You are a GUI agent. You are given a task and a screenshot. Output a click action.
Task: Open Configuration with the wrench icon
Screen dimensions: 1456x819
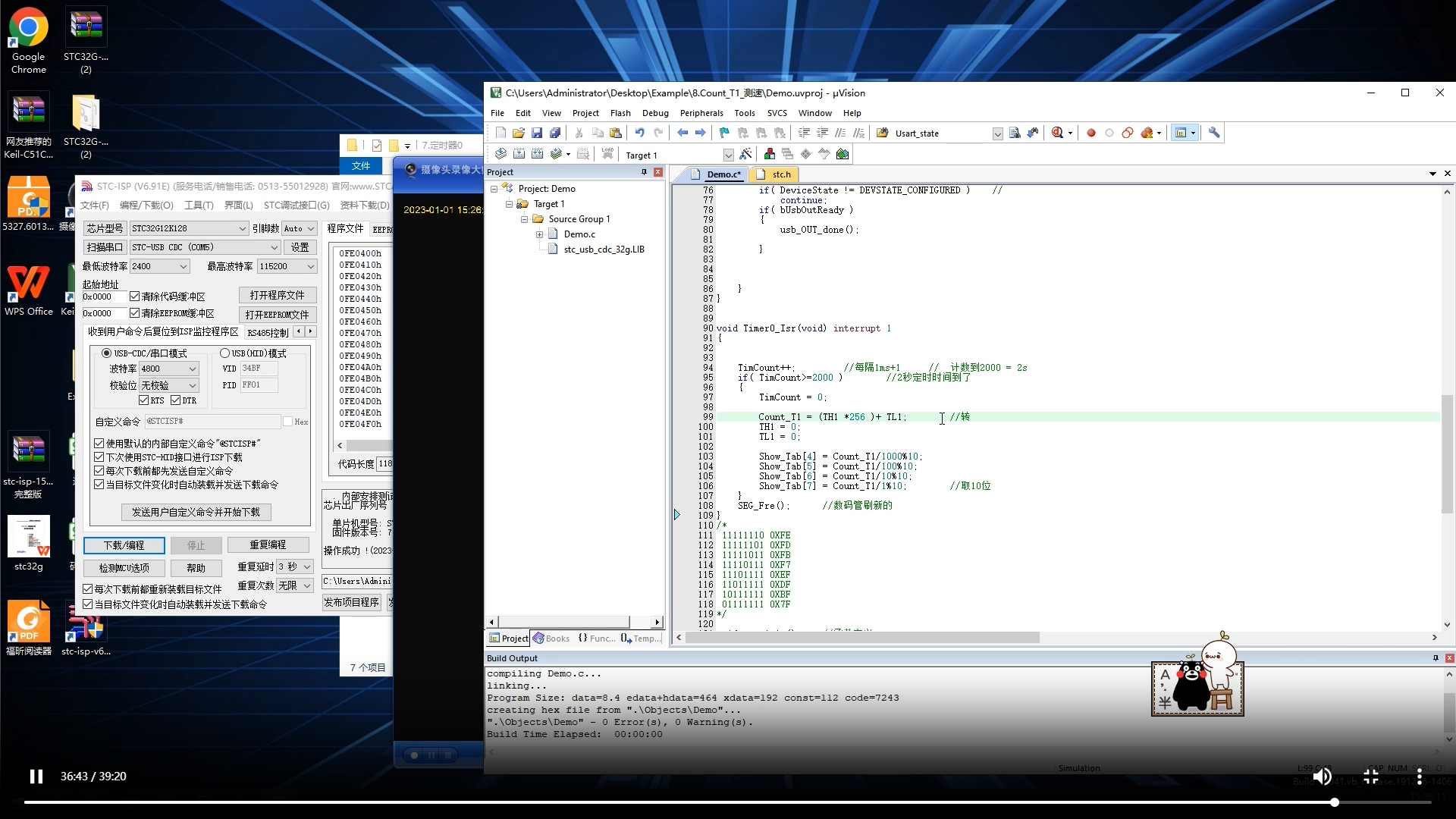1214,133
